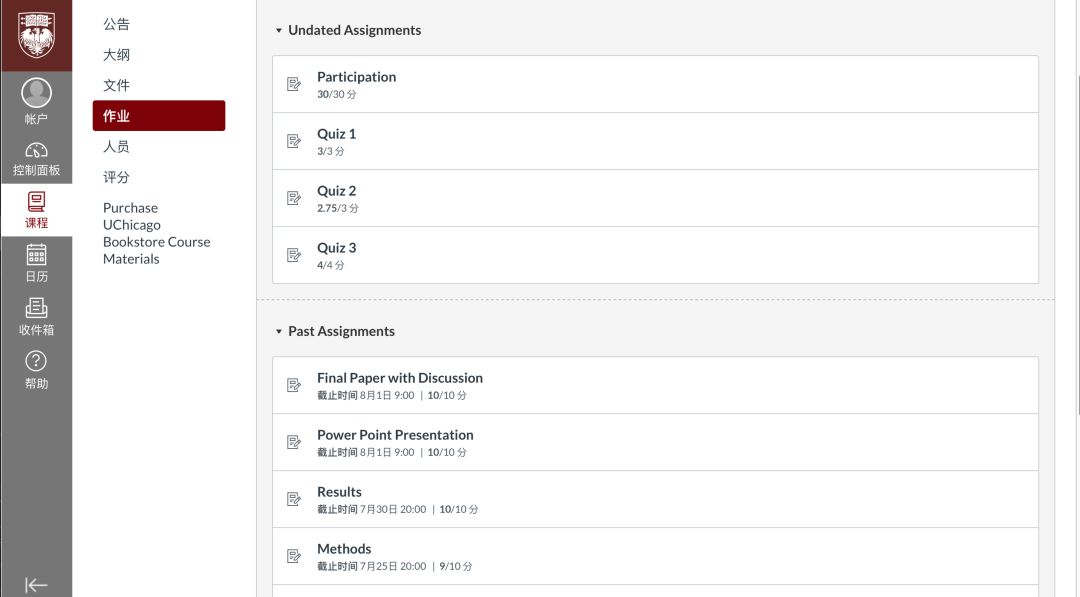Collapse the global navigation arrow icon

[36, 585]
